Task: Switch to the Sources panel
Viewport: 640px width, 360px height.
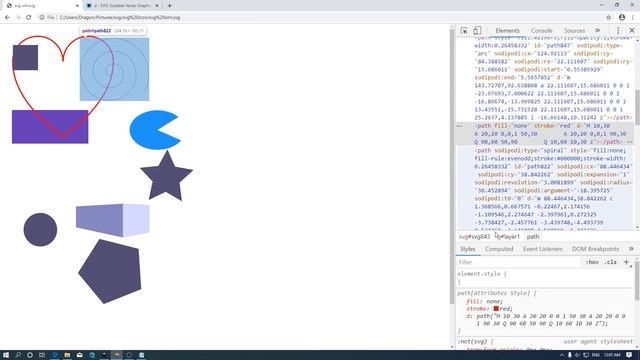Action: click(574, 31)
